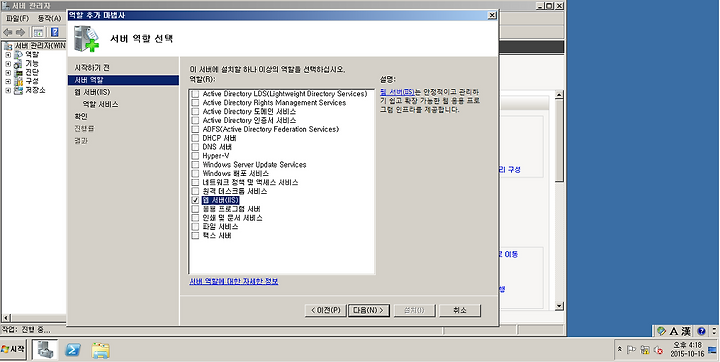Image resolution: width=720 pixels, height=362 pixels.
Task: Click tree pane horizontal scroll left arrow
Action: (6, 318)
